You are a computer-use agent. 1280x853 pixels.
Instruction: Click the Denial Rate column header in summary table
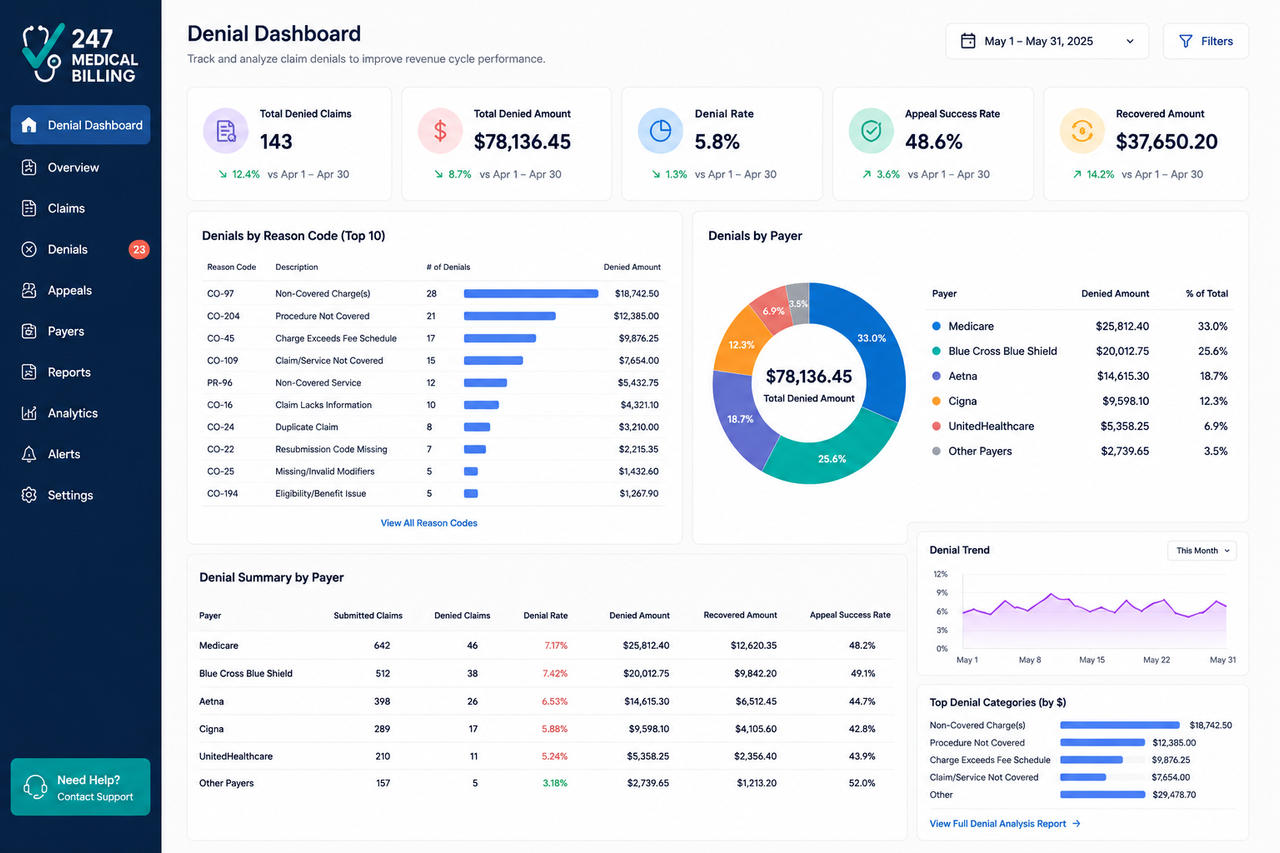click(x=545, y=615)
